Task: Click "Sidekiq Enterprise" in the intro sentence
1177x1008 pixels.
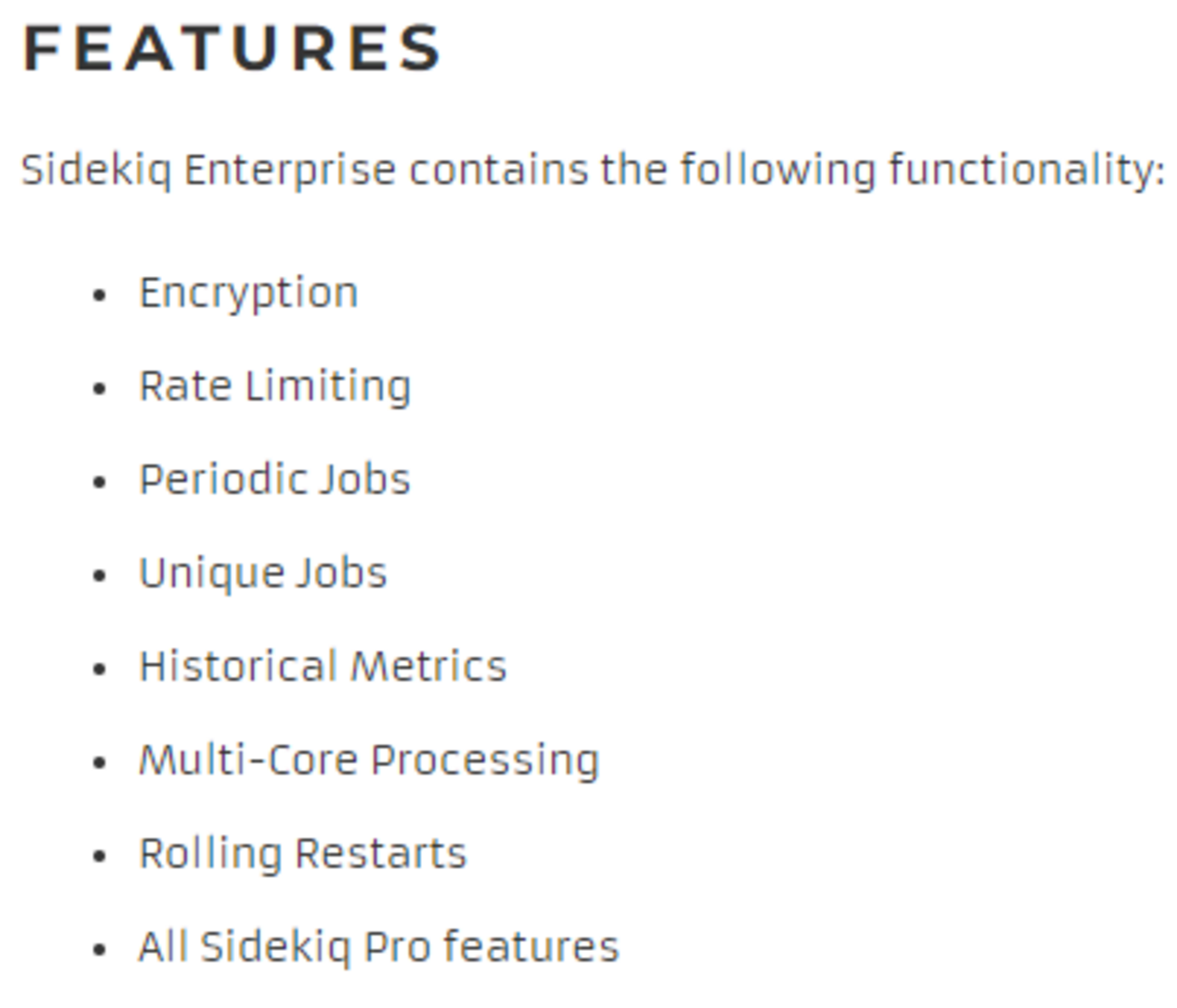Action: pos(208,170)
